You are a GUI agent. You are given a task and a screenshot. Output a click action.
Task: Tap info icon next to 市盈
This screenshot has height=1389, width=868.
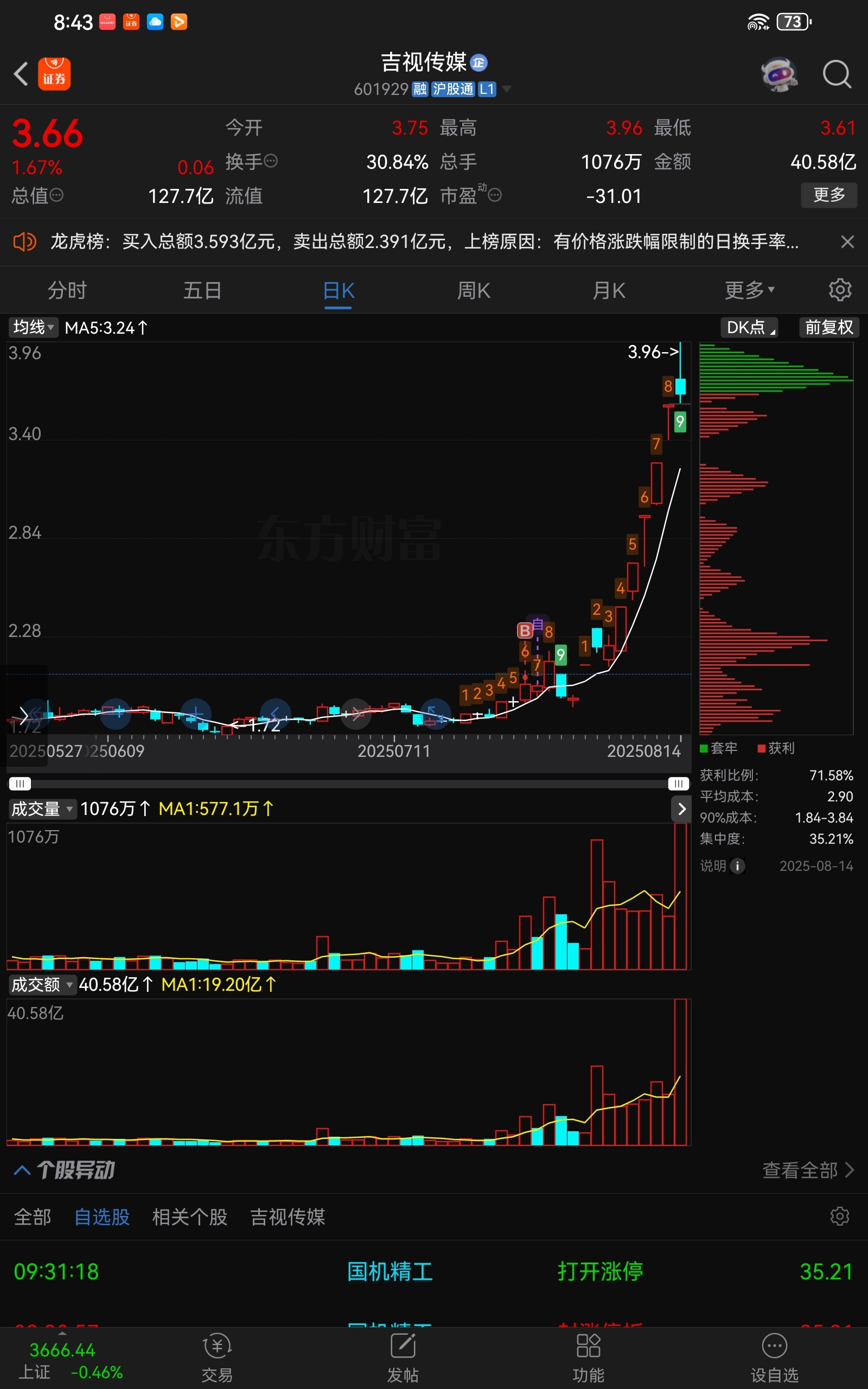point(495,196)
